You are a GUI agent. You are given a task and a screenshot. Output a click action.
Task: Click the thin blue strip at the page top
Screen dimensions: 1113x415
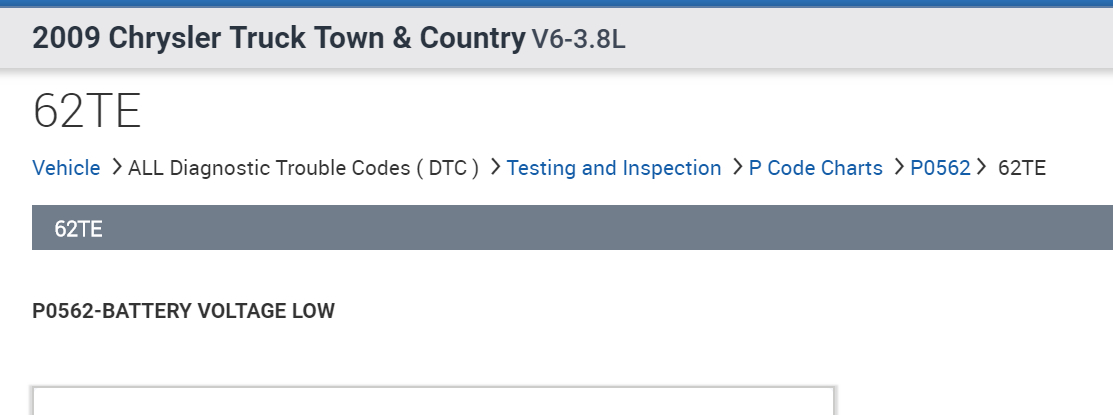pyautogui.click(x=556, y=3)
